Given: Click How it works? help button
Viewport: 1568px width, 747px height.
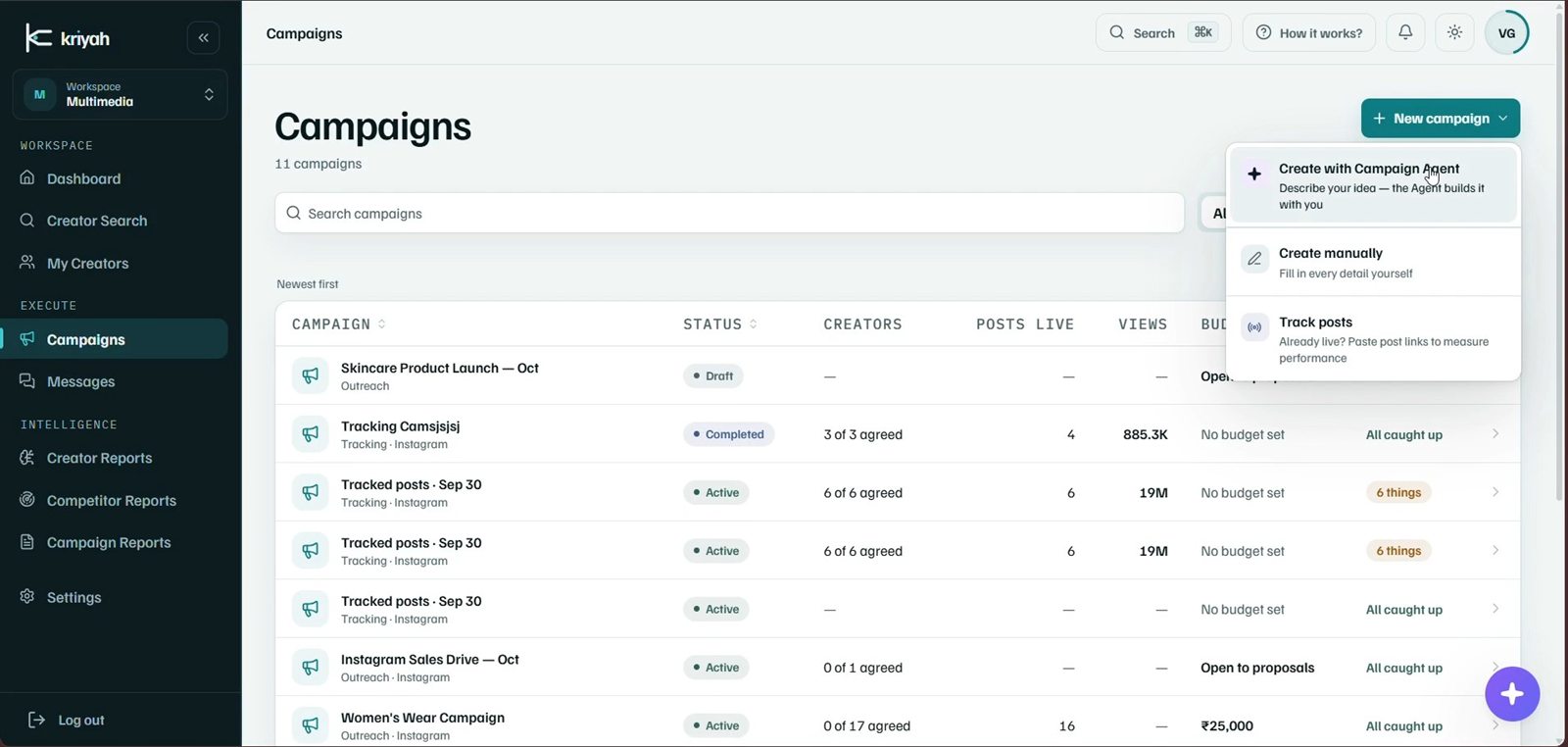Looking at the screenshot, I should (1309, 32).
